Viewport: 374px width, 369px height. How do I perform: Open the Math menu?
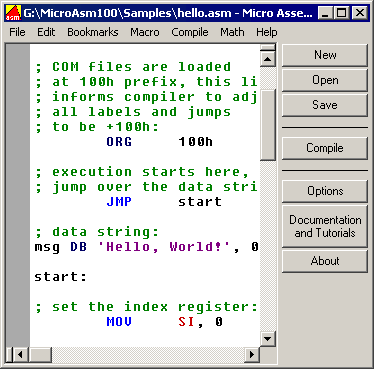232,32
